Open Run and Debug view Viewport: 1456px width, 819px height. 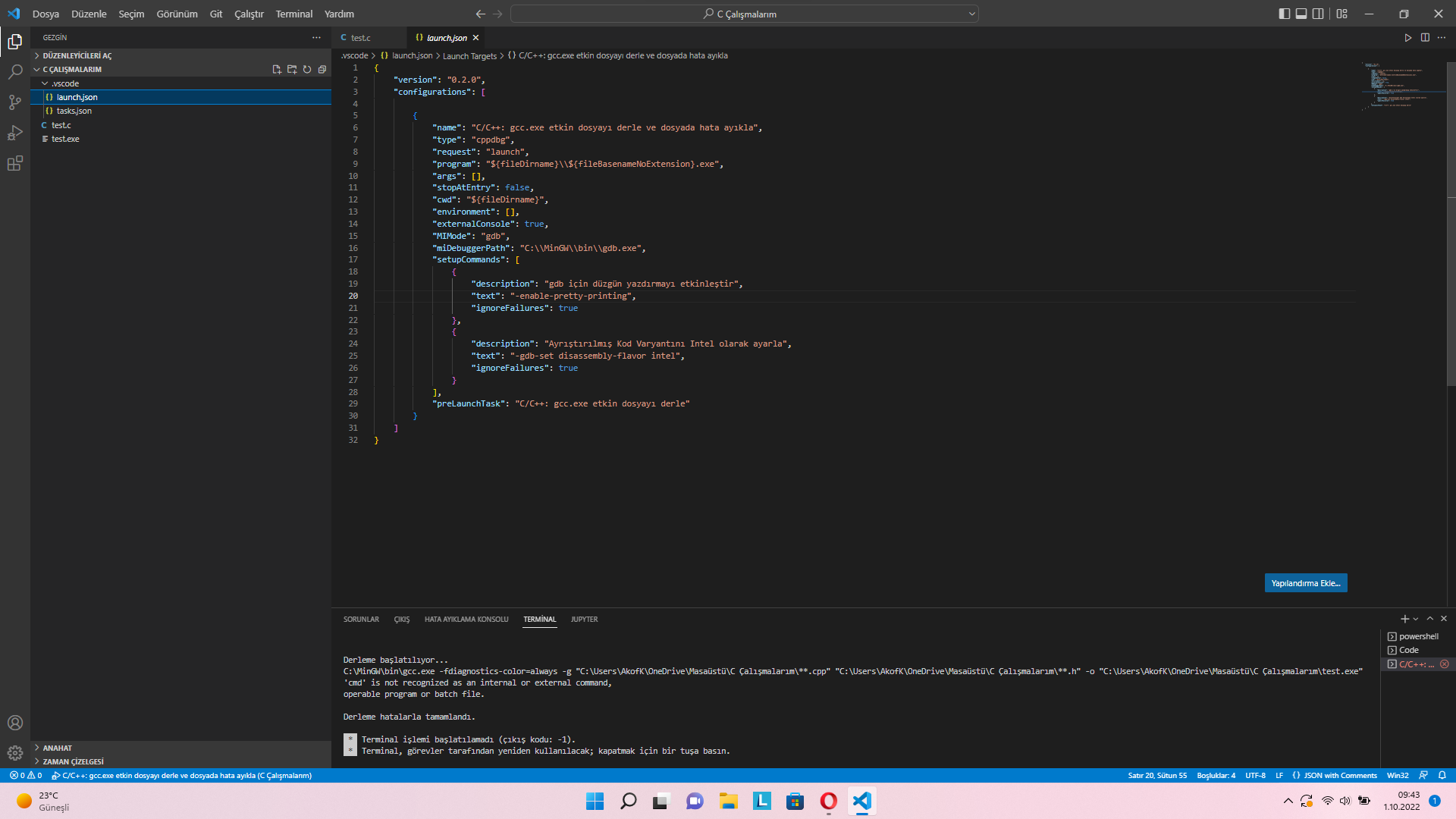14,133
